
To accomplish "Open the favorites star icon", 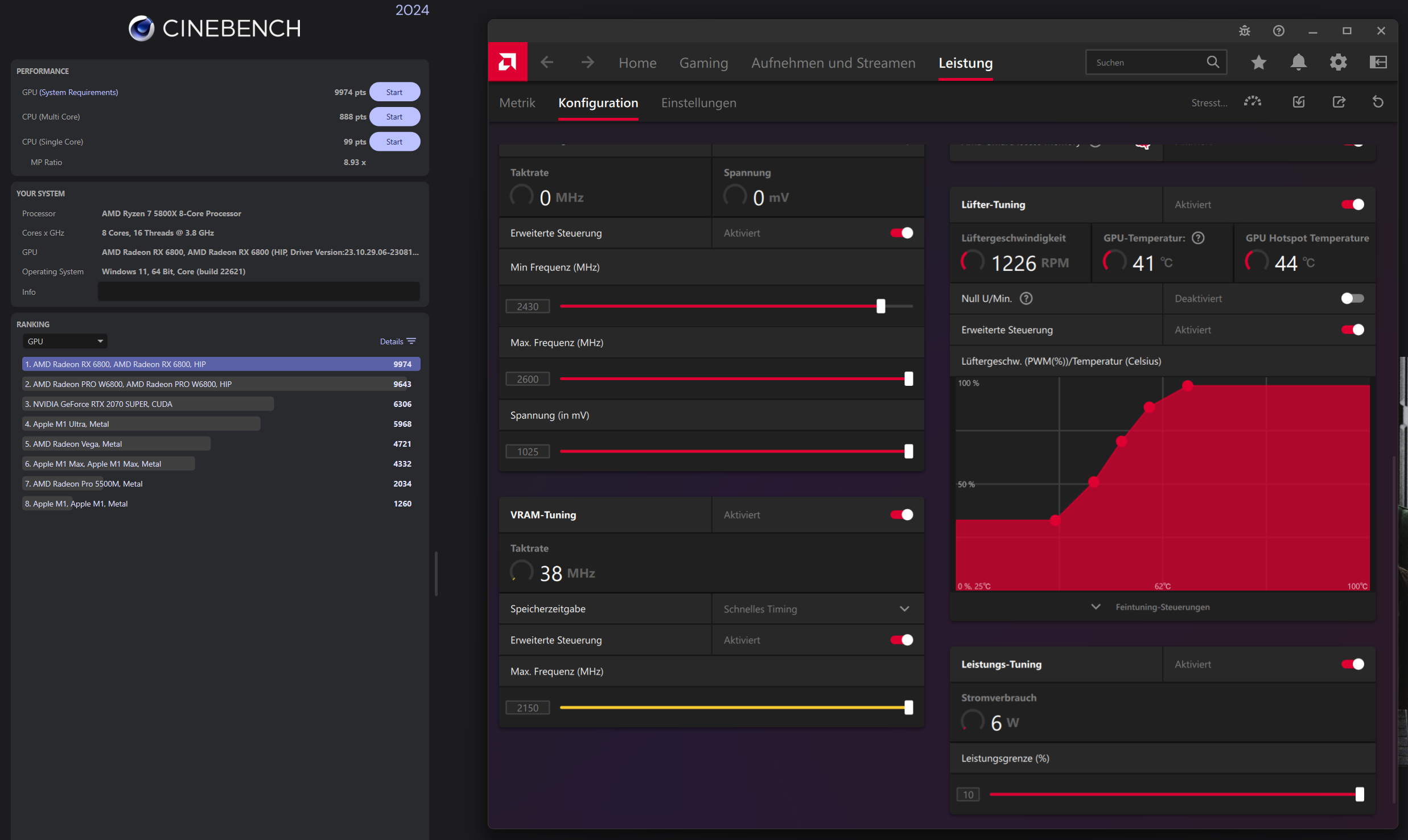I will (x=1258, y=62).
